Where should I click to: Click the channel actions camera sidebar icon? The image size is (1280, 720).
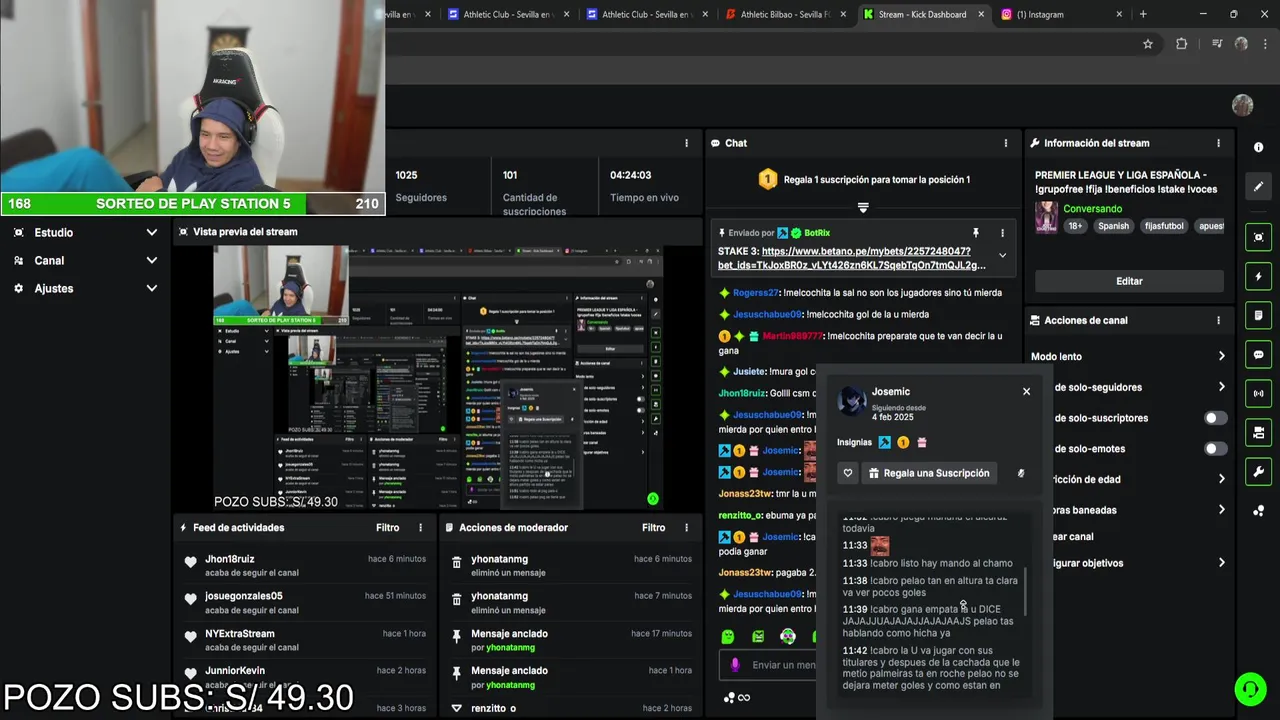click(x=1258, y=432)
